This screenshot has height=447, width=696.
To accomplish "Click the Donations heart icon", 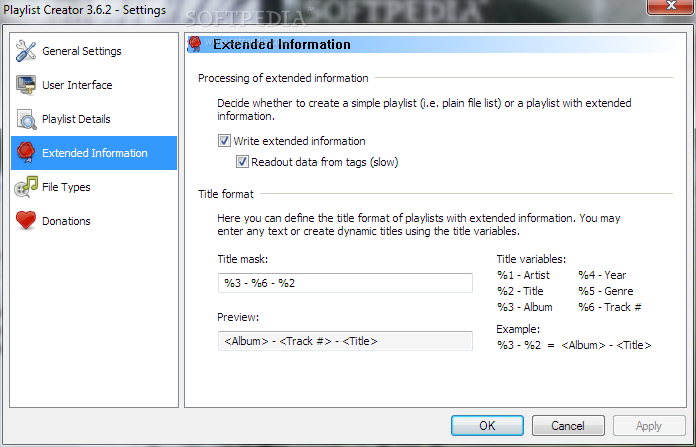I will pyautogui.click(x=26, y=220).
